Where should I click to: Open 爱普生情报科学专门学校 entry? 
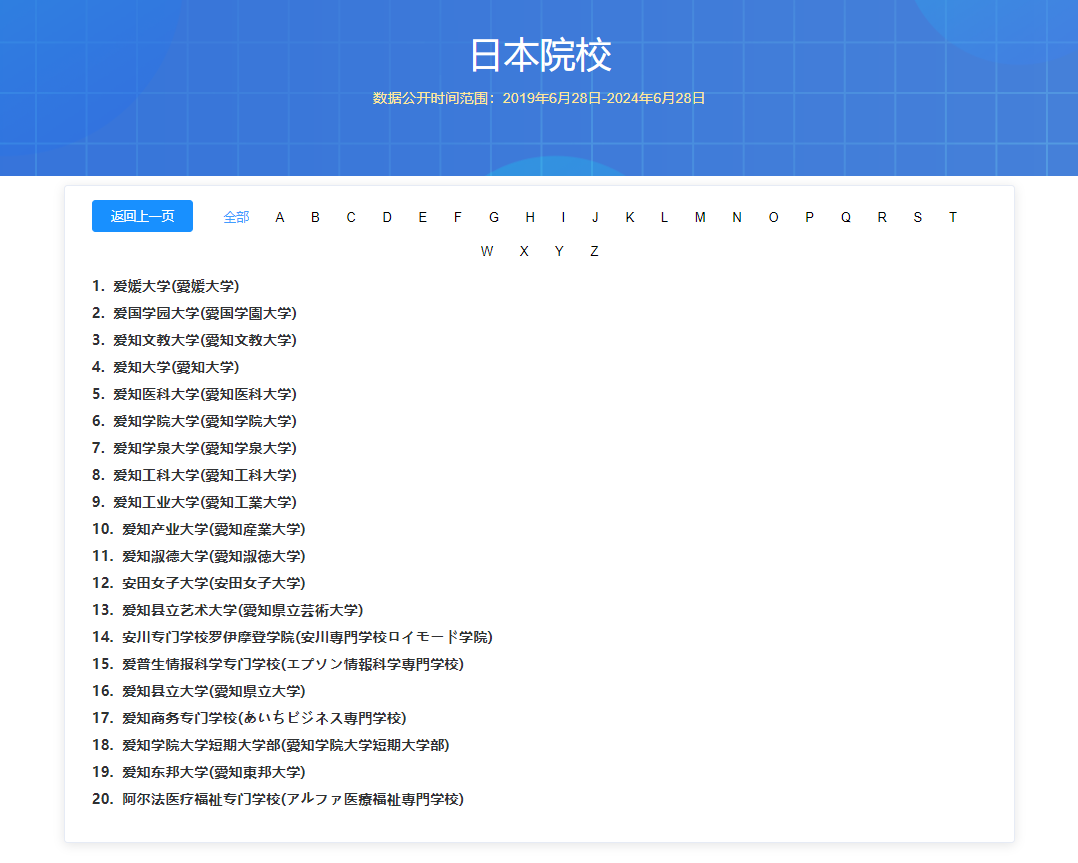click(x=293, y=664)
